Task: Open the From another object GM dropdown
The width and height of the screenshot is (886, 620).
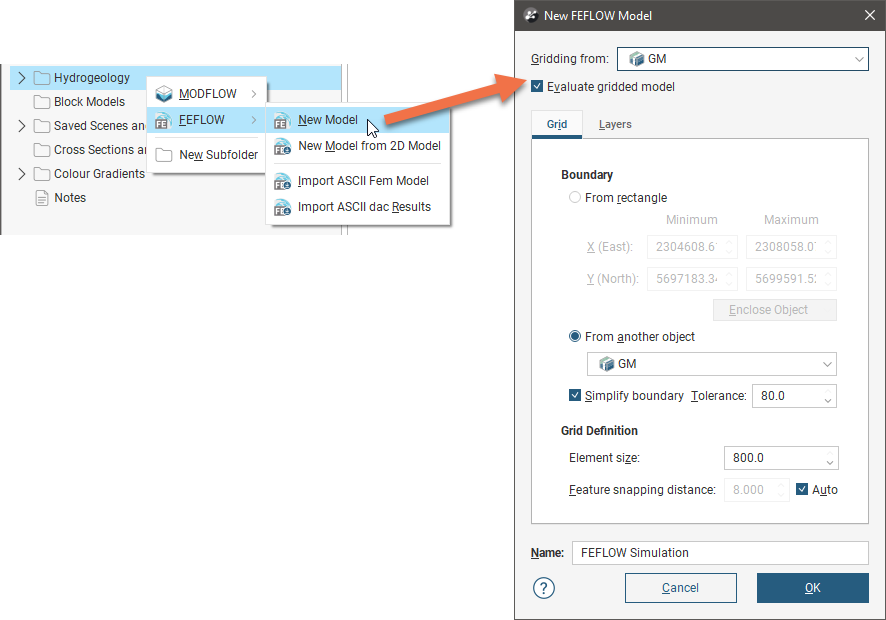Action: (x=711, y=364)
